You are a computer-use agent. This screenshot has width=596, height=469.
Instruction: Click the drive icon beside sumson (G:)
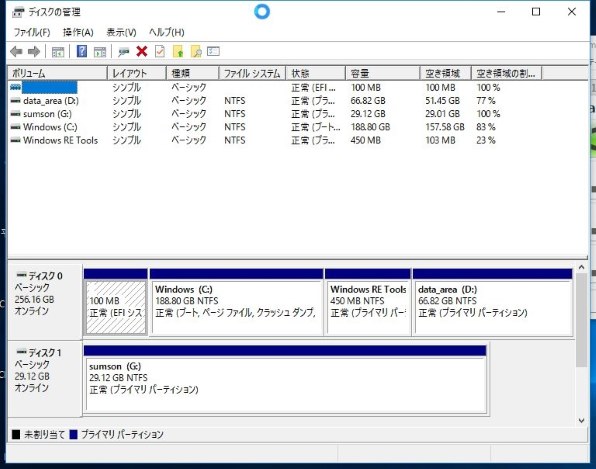pos(16,114)
